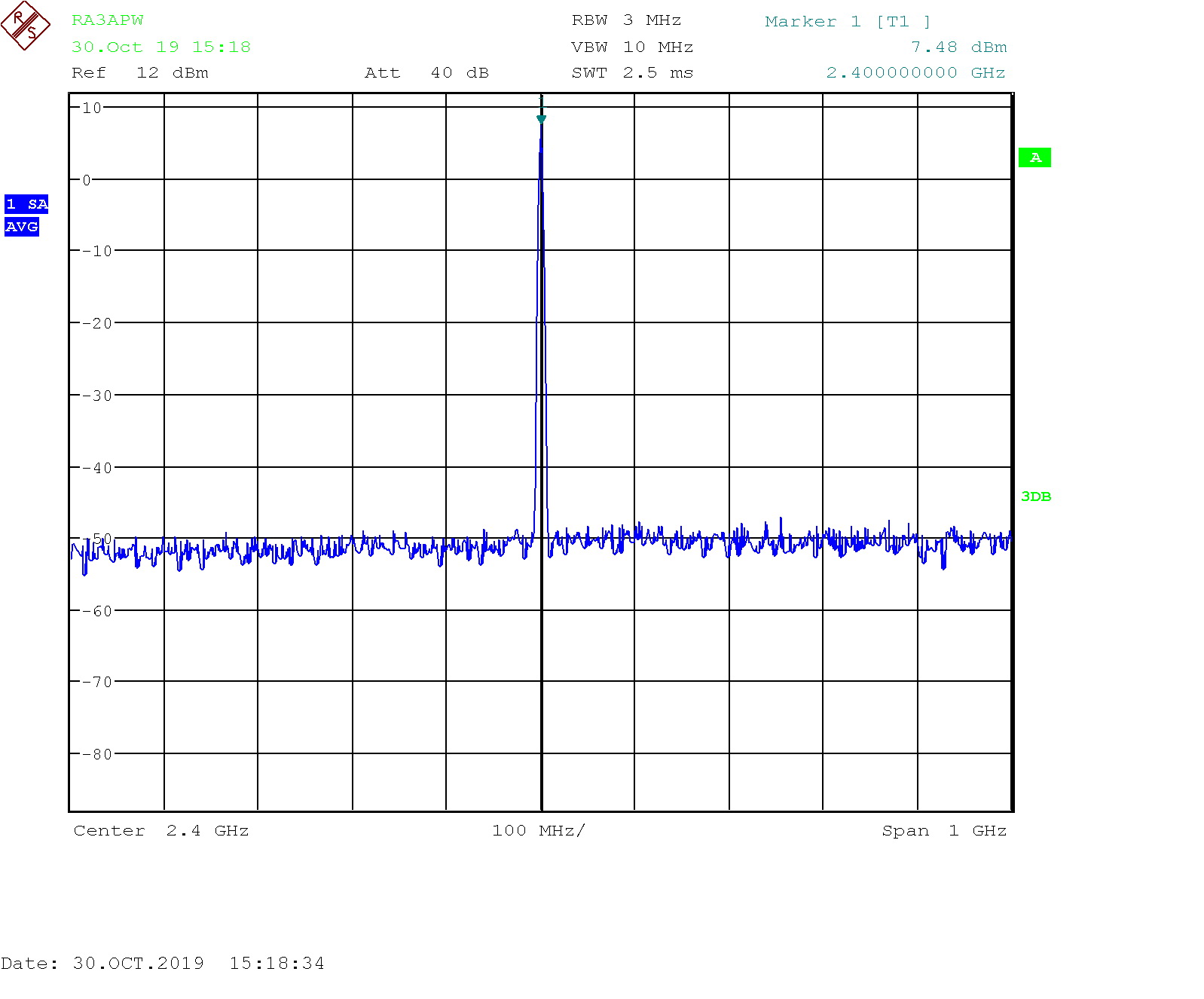Click the '-70' y-axis level label

[x=97, y=682]
